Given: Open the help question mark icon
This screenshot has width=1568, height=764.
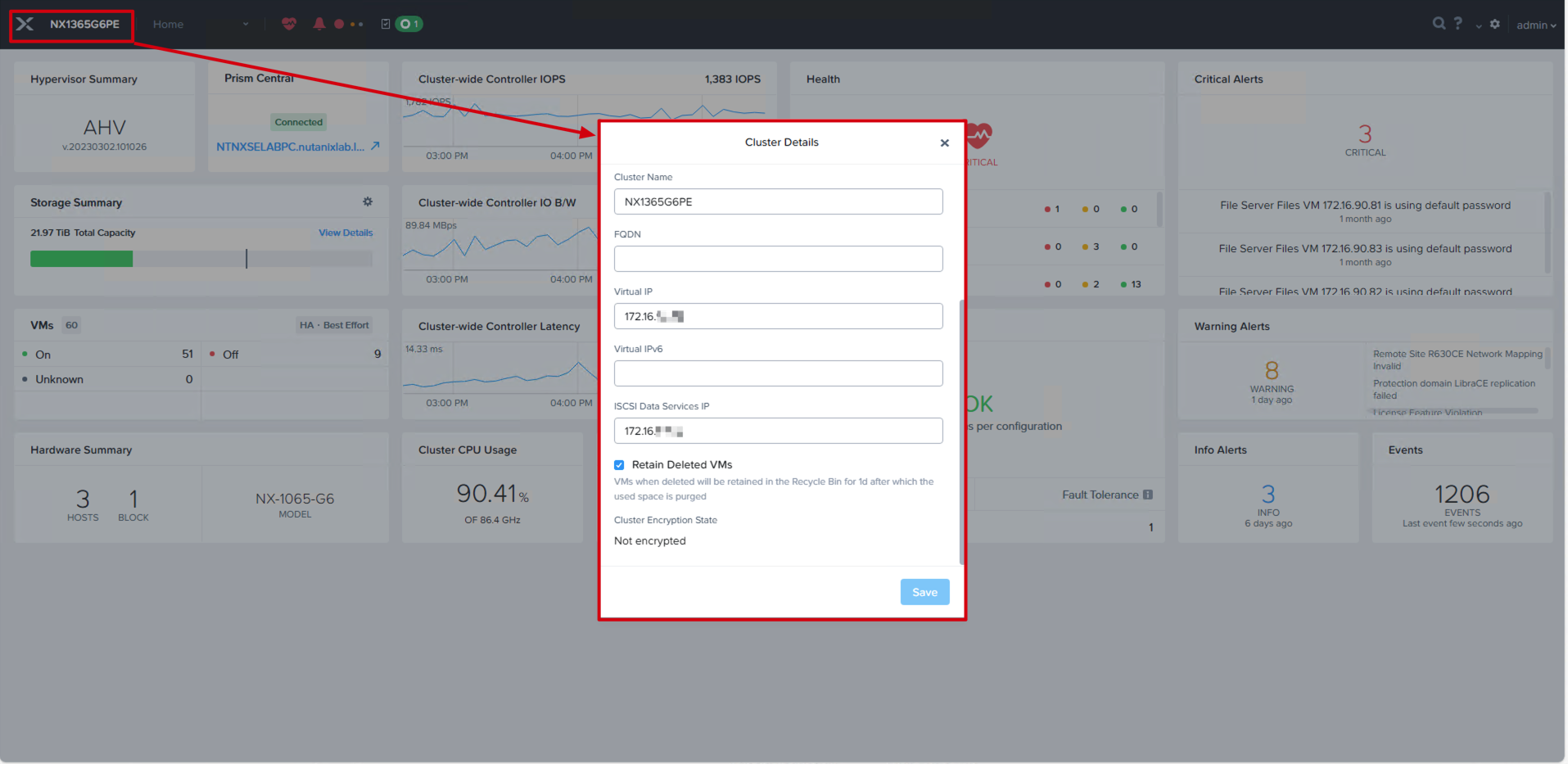Looking at the screenshot, I should click(x=1458, y=24).
